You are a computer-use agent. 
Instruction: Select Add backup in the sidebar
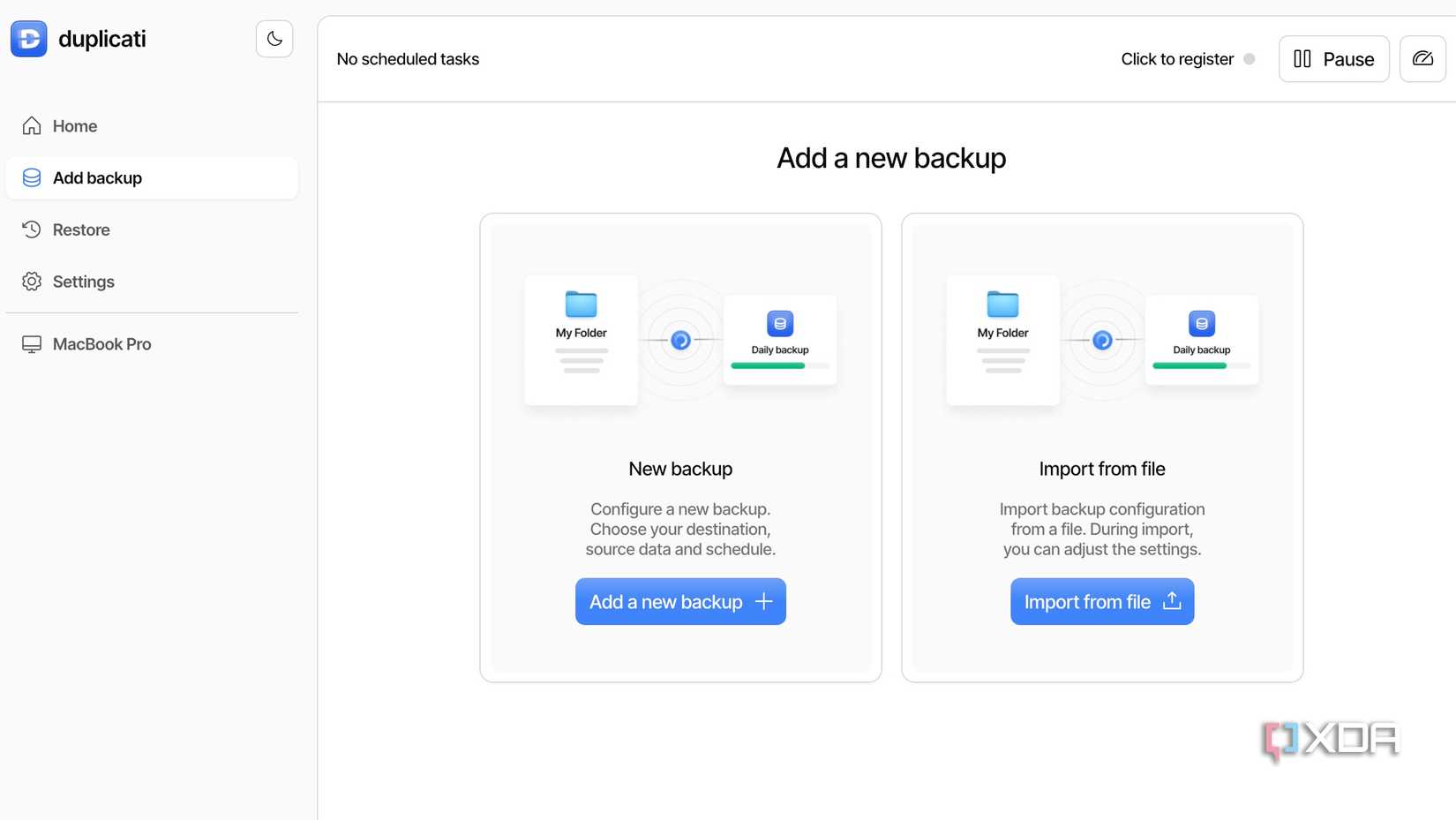152,178
